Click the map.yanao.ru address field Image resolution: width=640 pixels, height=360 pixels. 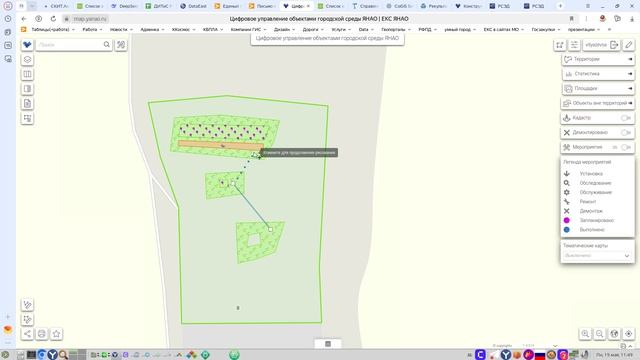point(91,19)
